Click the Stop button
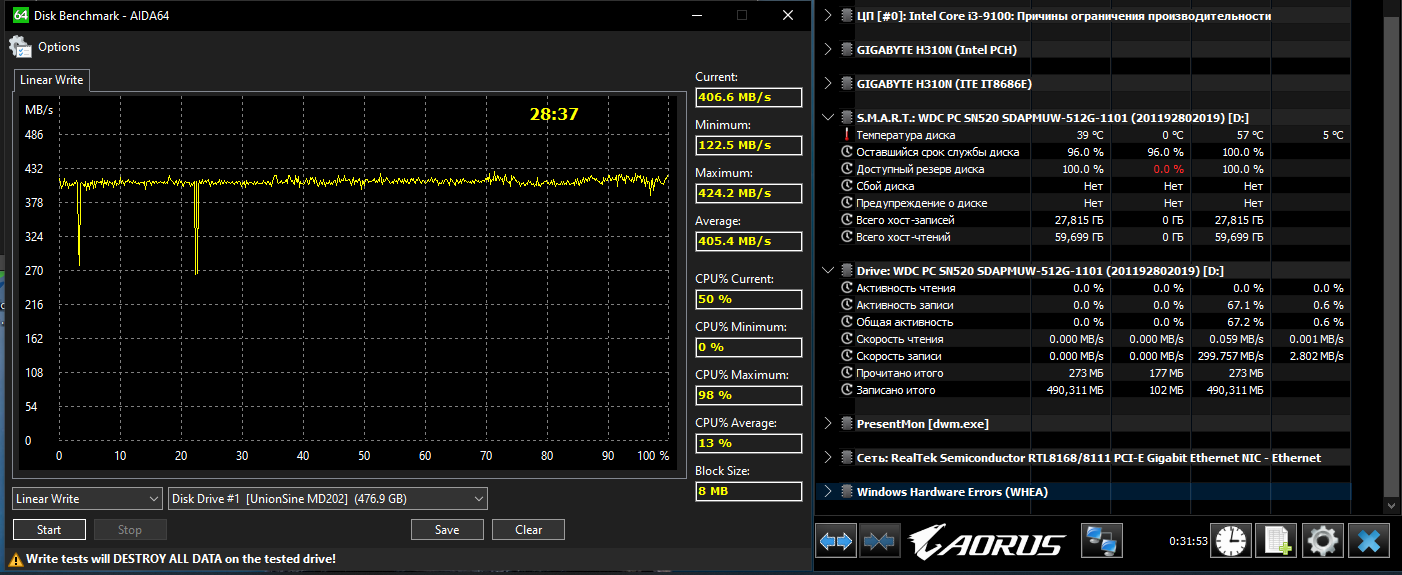 coord(130,530)
